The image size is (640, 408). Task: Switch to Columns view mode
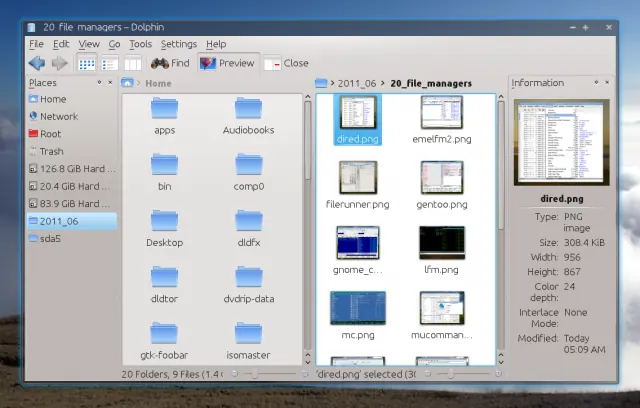tap(133, 64)
